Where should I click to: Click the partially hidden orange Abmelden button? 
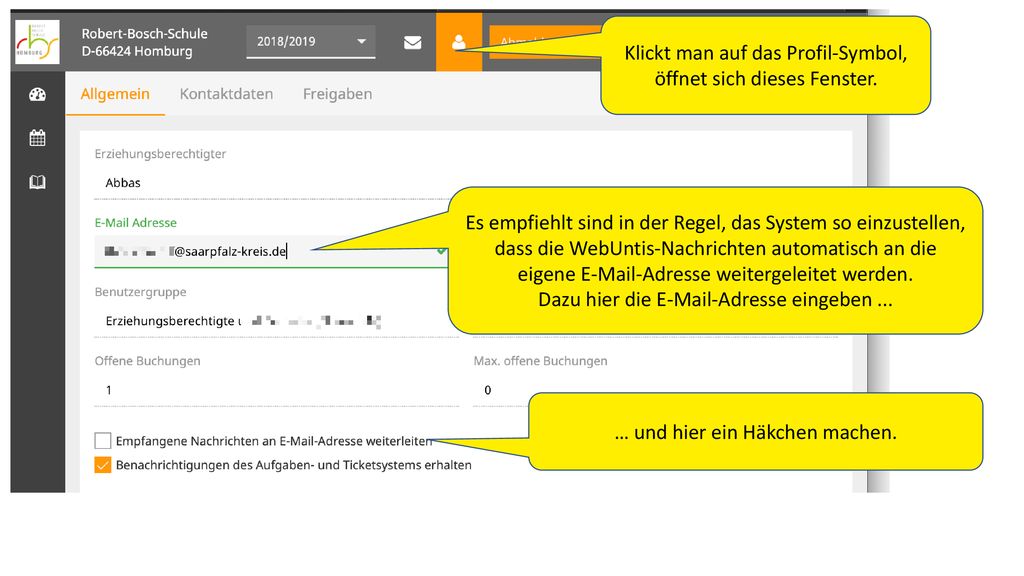(x=545, y=42)
